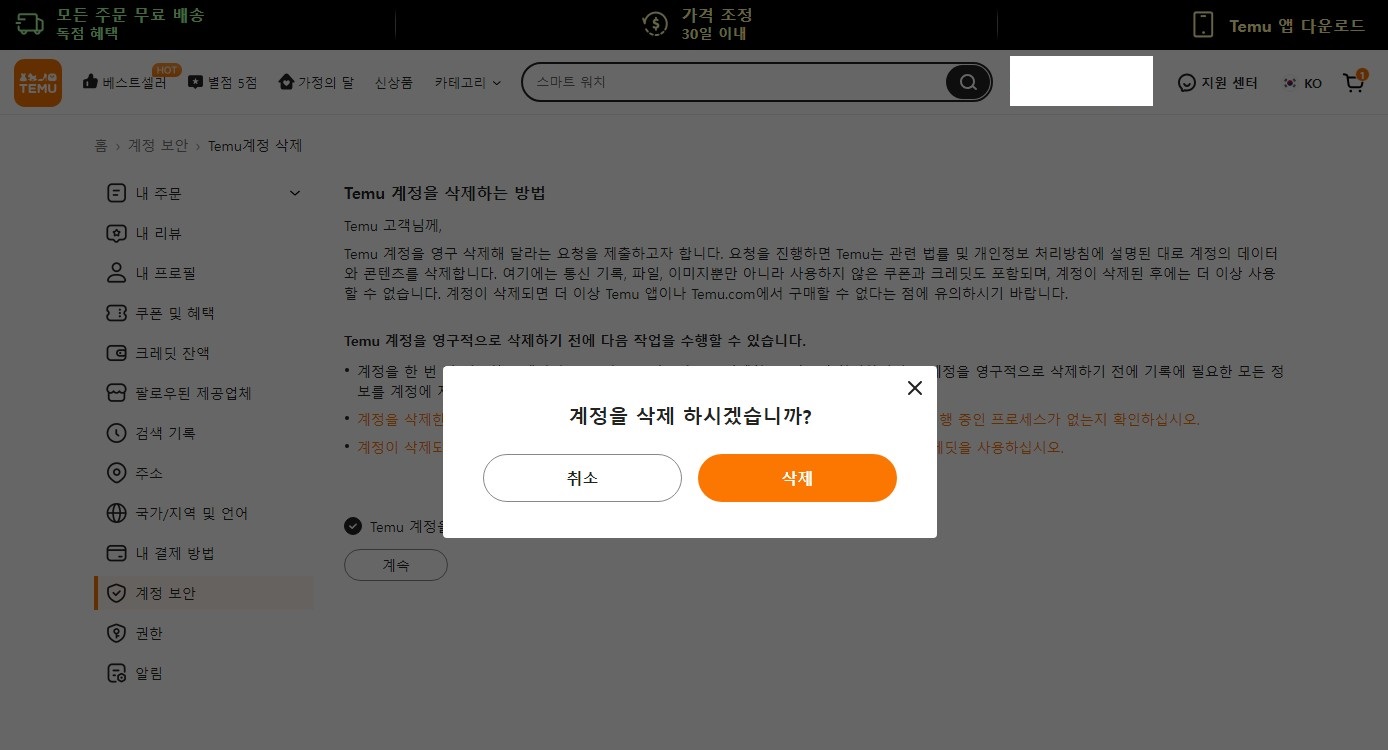Click inside the 스마트 워치 search field

(740, 82)
